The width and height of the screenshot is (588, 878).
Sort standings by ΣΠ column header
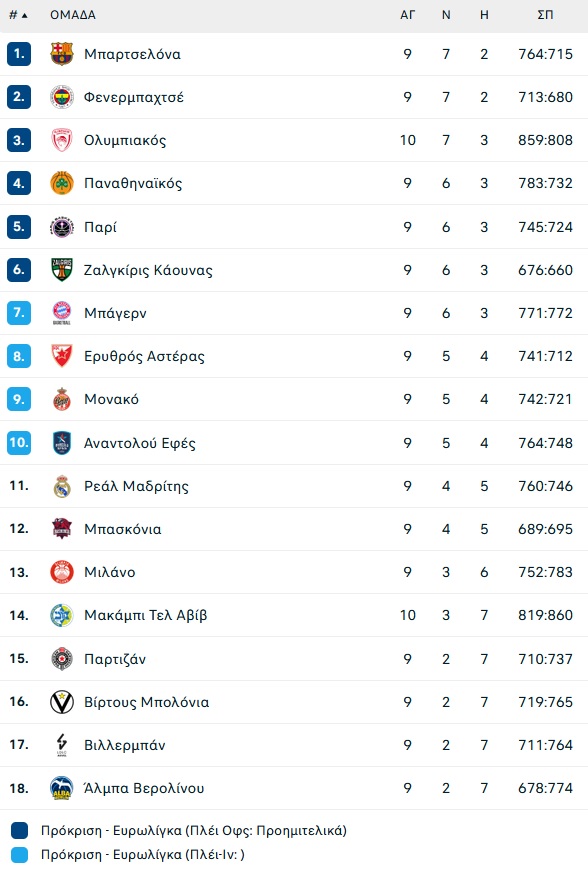[x=545, y=15]
